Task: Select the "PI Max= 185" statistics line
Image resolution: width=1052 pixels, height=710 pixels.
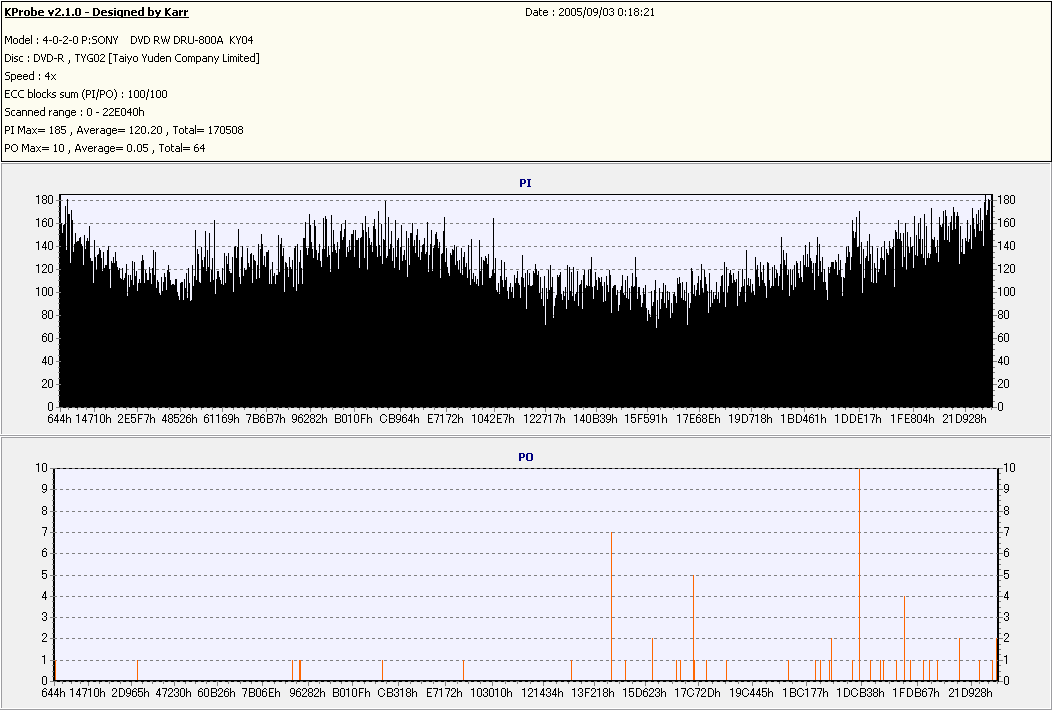Action: tap(123, 130)
